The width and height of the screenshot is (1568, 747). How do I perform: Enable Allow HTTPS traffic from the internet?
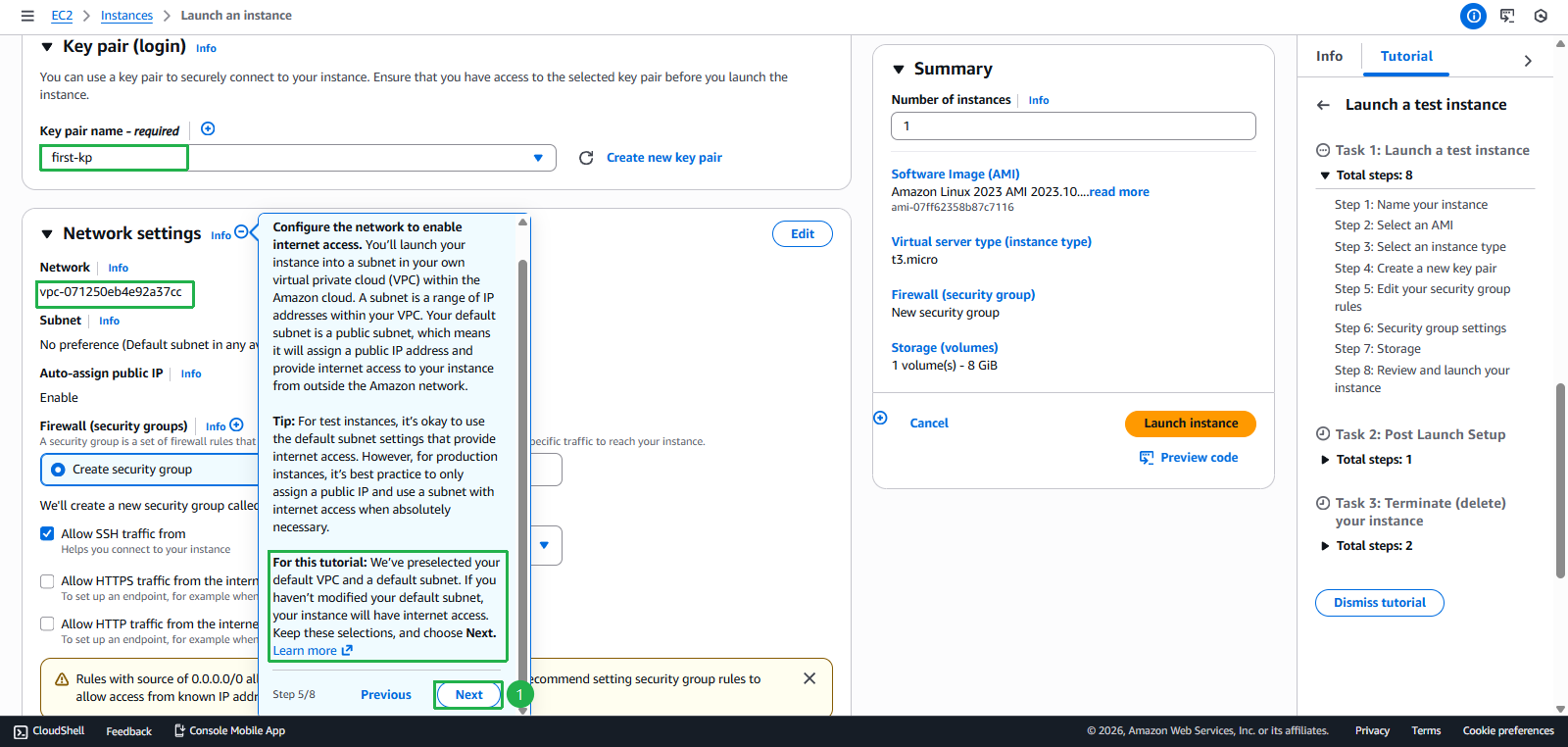click(x=47, y=581)
